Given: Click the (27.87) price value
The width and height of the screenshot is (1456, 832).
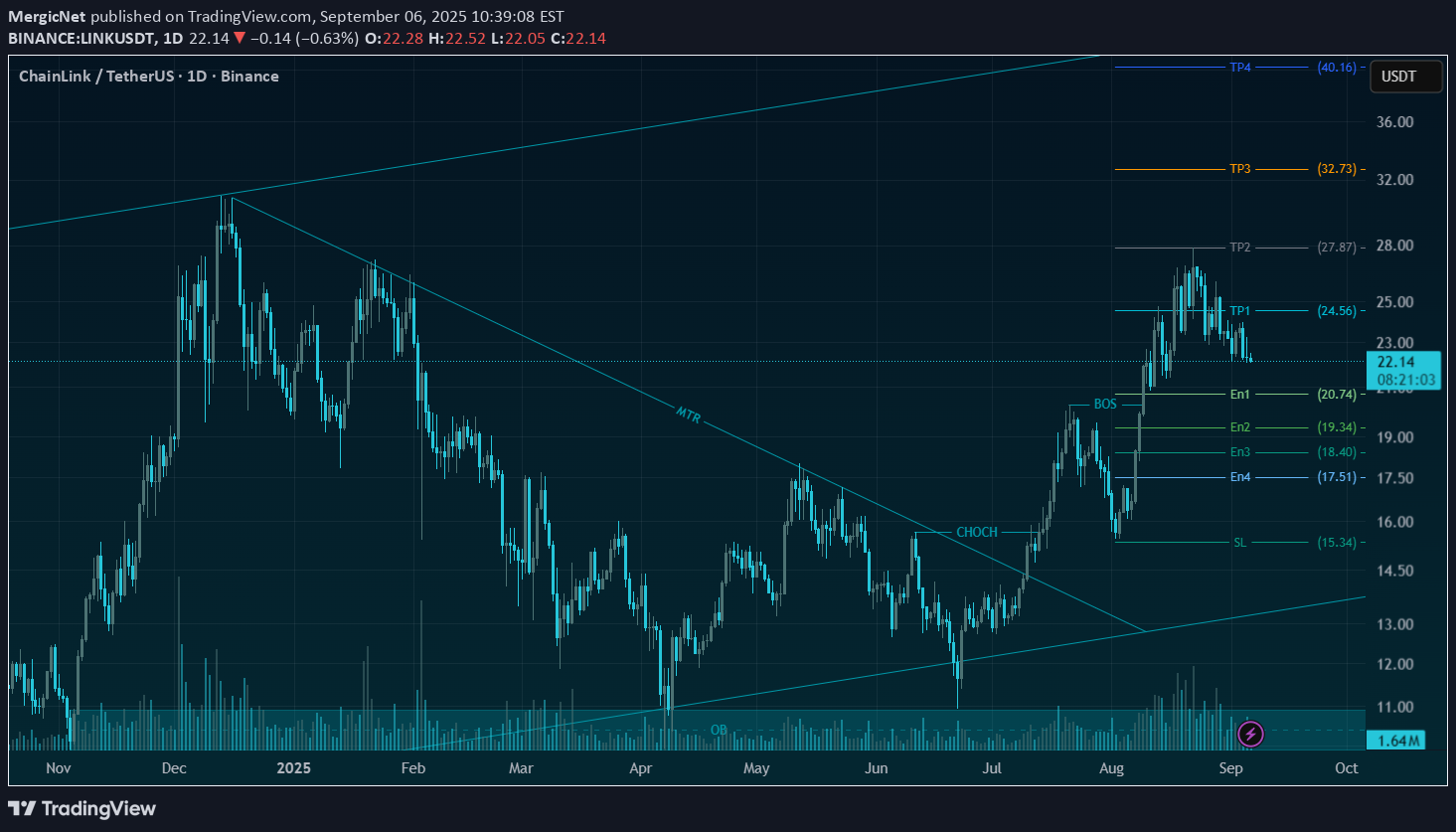Looking at the screenshot, I should (x=1337, y=248).
